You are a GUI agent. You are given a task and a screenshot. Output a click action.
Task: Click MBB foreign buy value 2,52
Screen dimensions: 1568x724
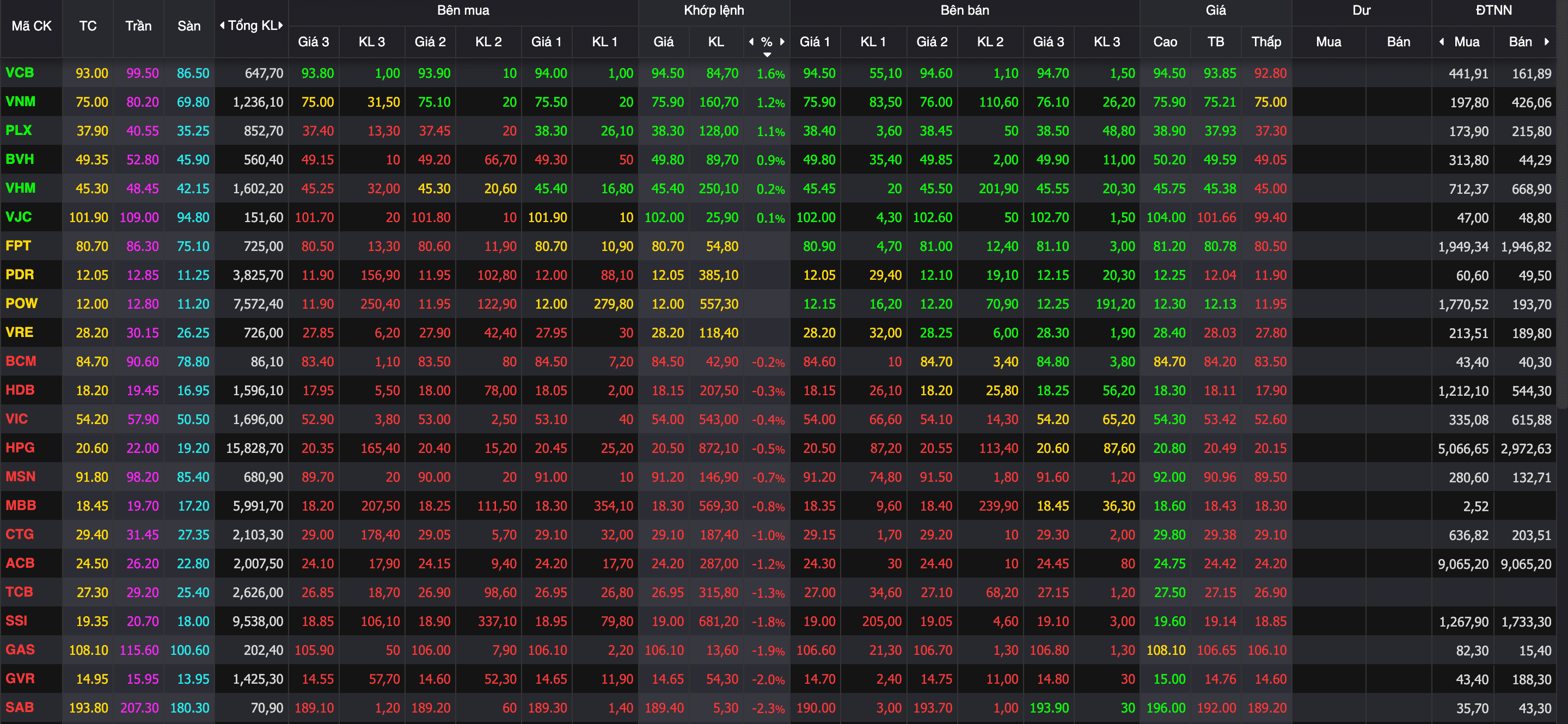(1475, 506)
